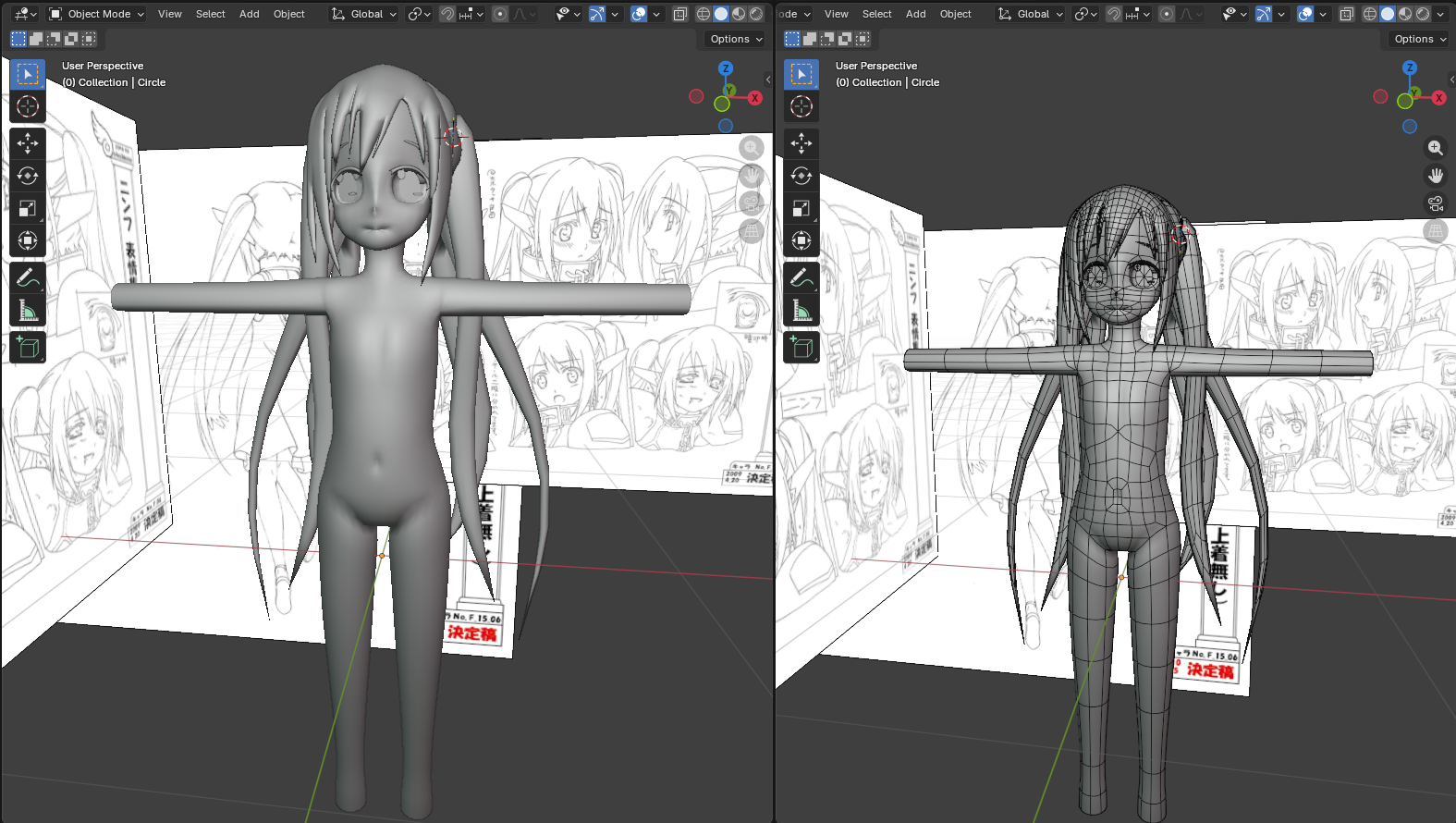1456x823 pixels.
Task: Open Global orientation dropdown in right viewport
Action: click(1031, 14)
